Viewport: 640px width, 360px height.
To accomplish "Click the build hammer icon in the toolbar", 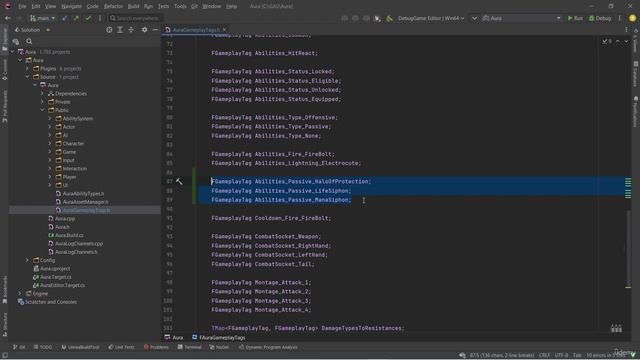I will 389,18.
